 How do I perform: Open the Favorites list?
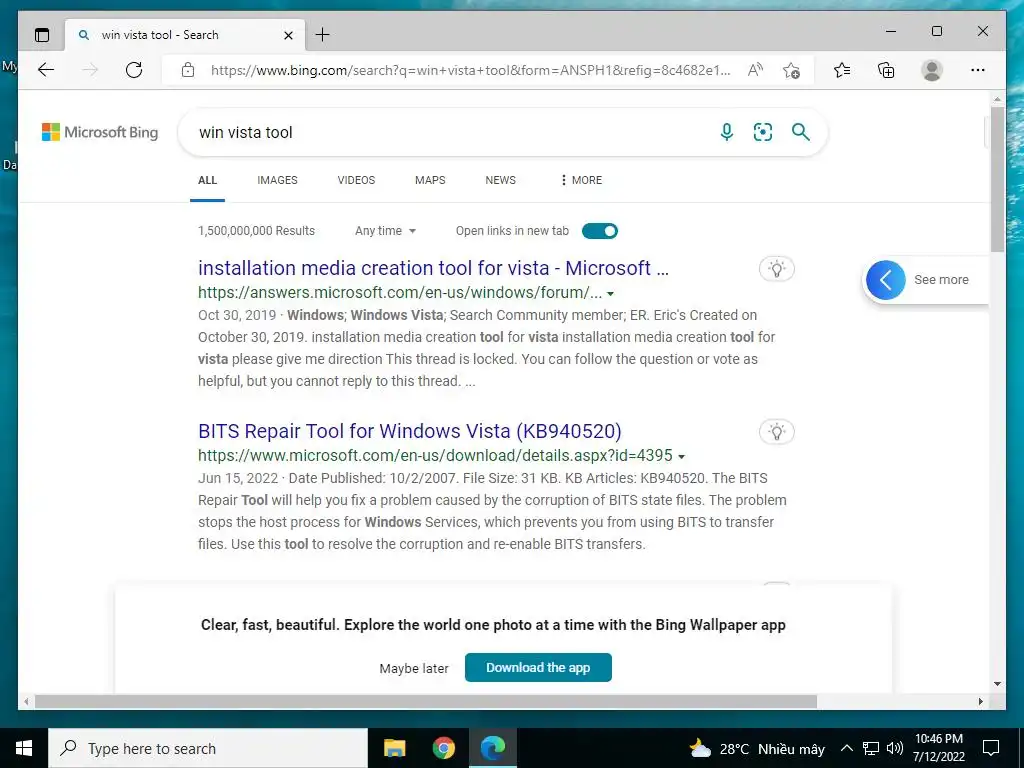[842, 70]
